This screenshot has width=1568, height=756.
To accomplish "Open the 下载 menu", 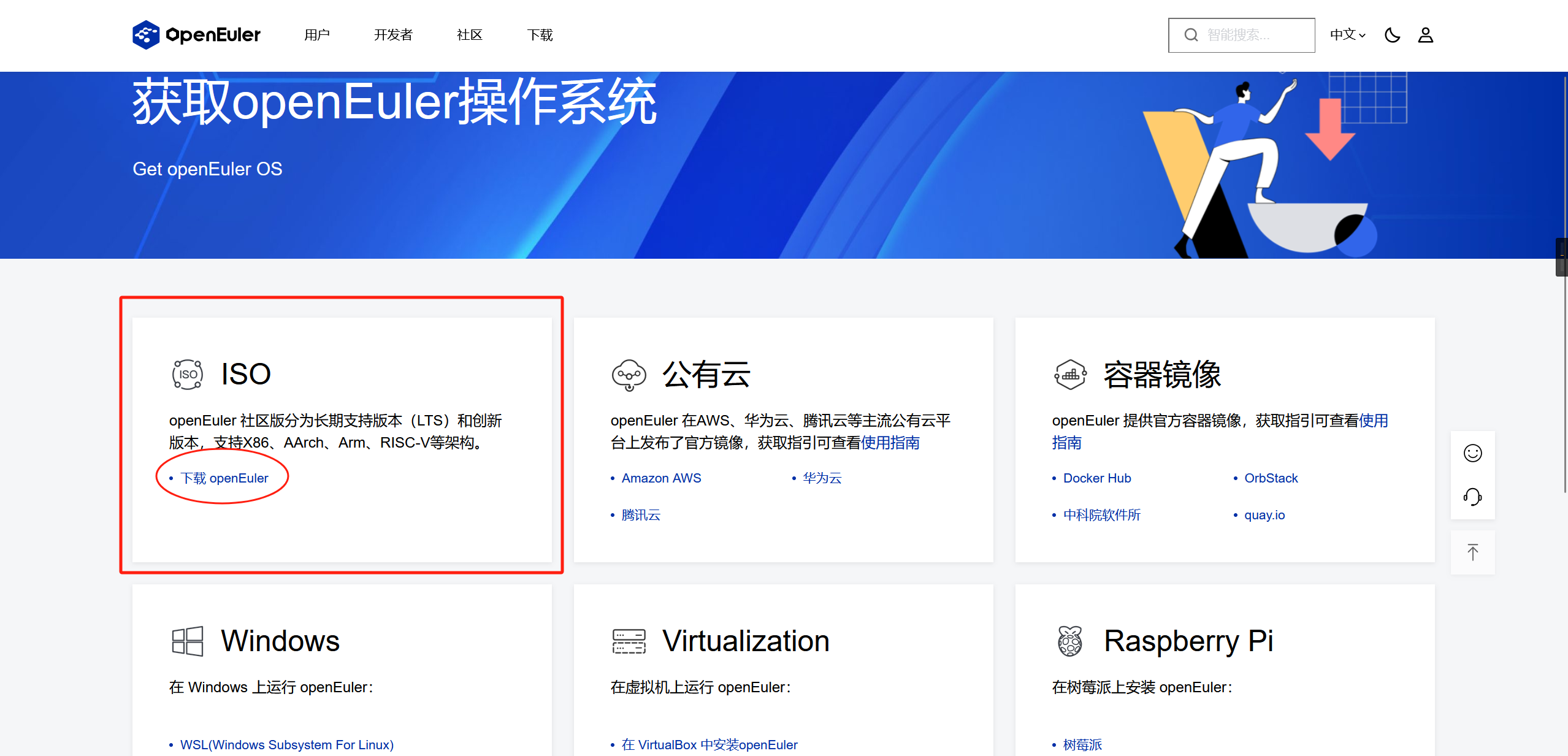I will [540, 35].
